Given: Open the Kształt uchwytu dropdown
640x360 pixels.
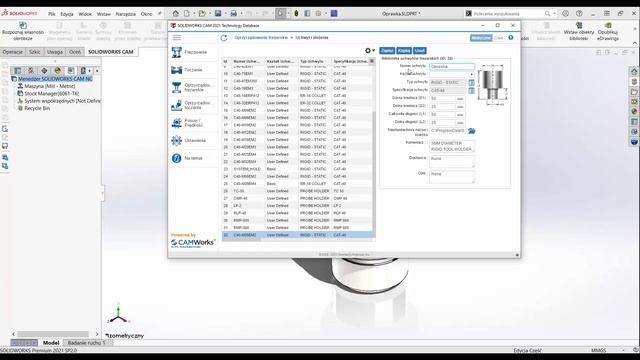Looking at the screenshot, I should [452, 74].
